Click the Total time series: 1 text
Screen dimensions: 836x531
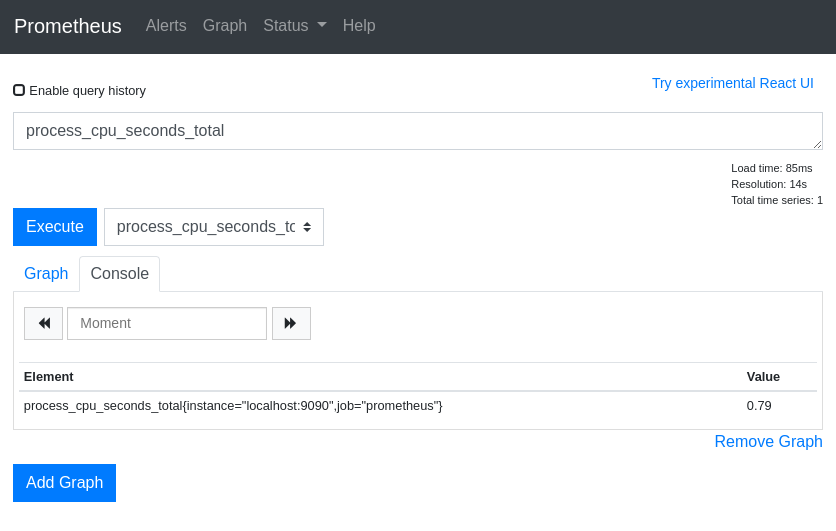777,200
